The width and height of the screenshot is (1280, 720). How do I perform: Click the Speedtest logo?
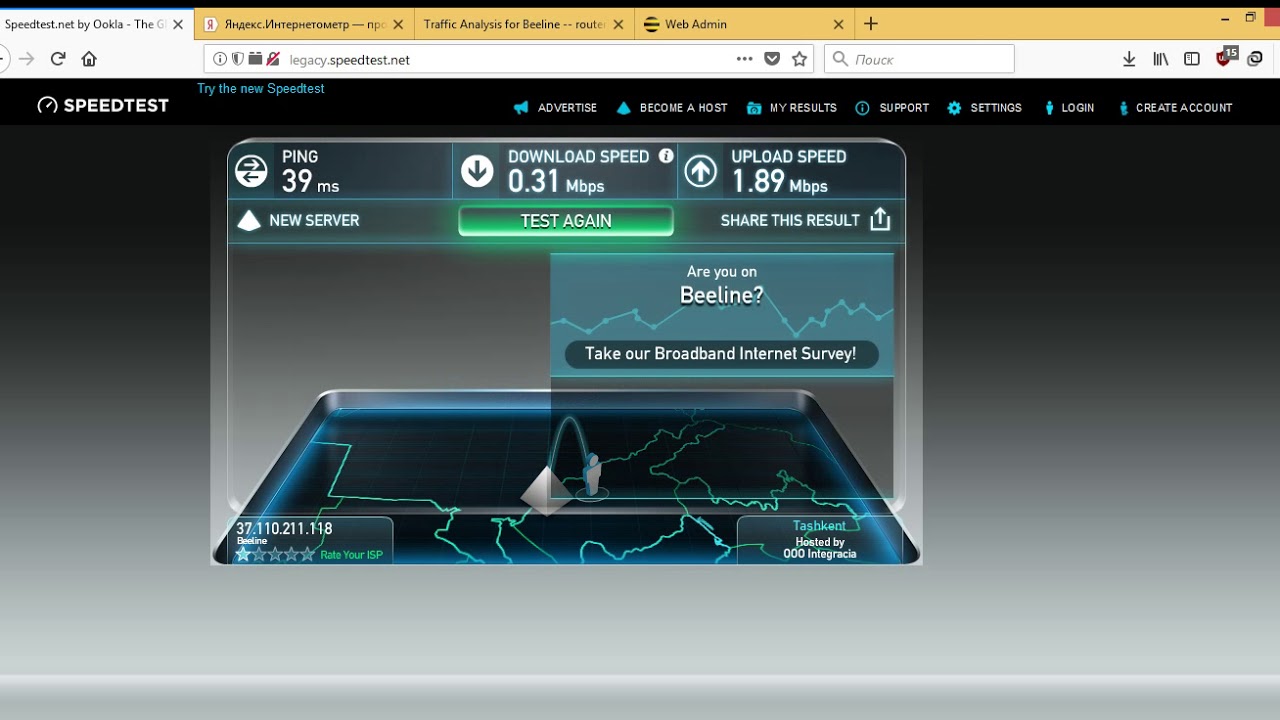click(103, 105)
